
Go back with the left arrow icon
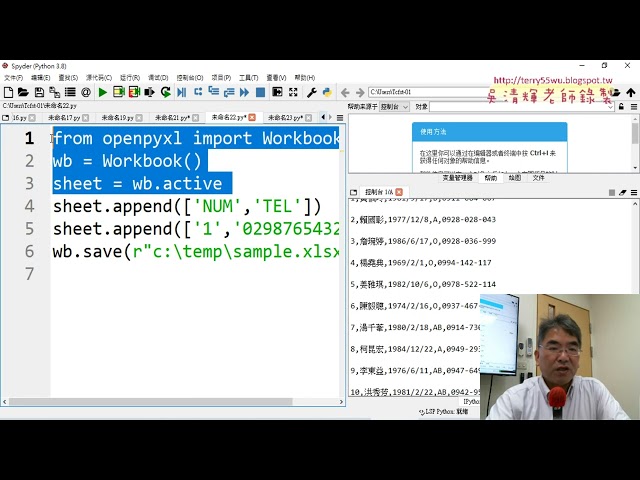pyautogui.click(x=345, y=93)
